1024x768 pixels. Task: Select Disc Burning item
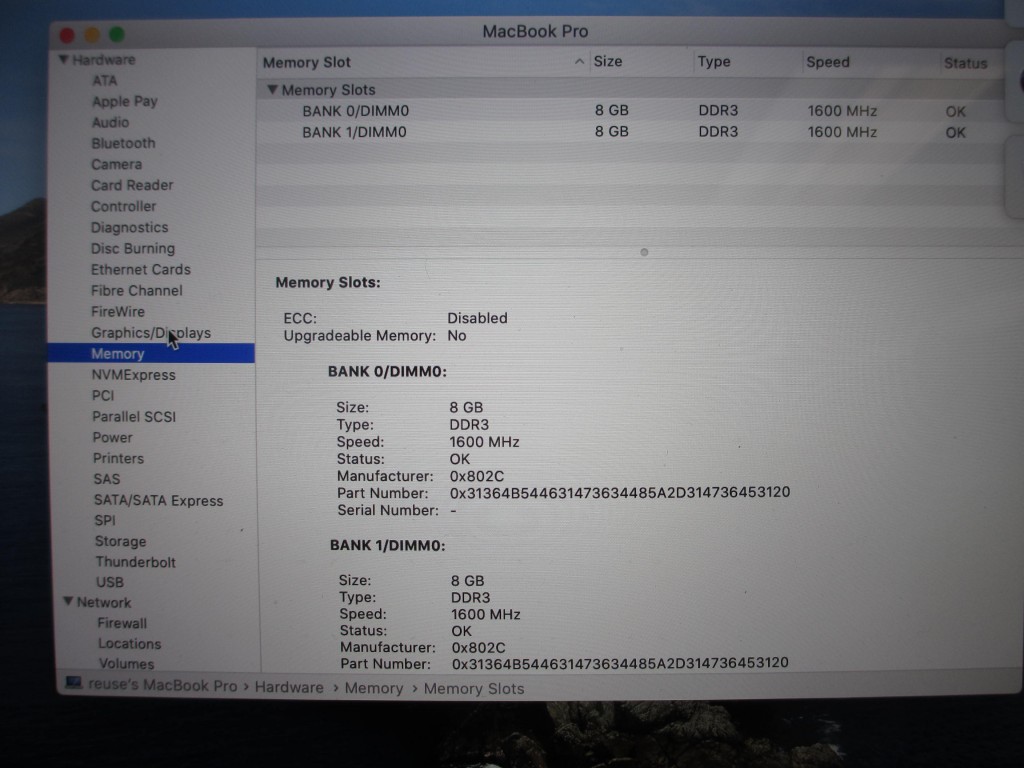point(133,248)
